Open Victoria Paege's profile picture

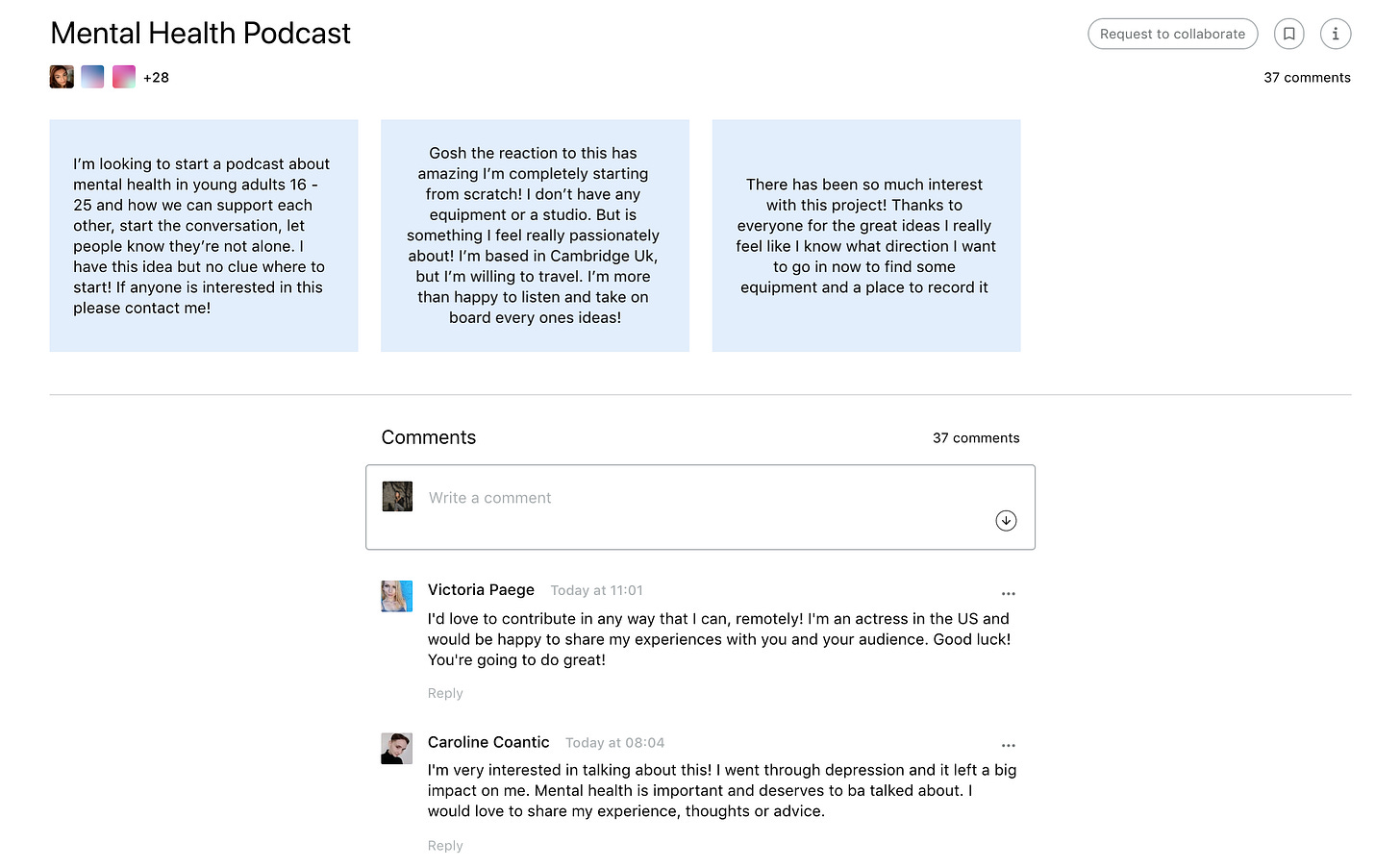coord(397,596)
